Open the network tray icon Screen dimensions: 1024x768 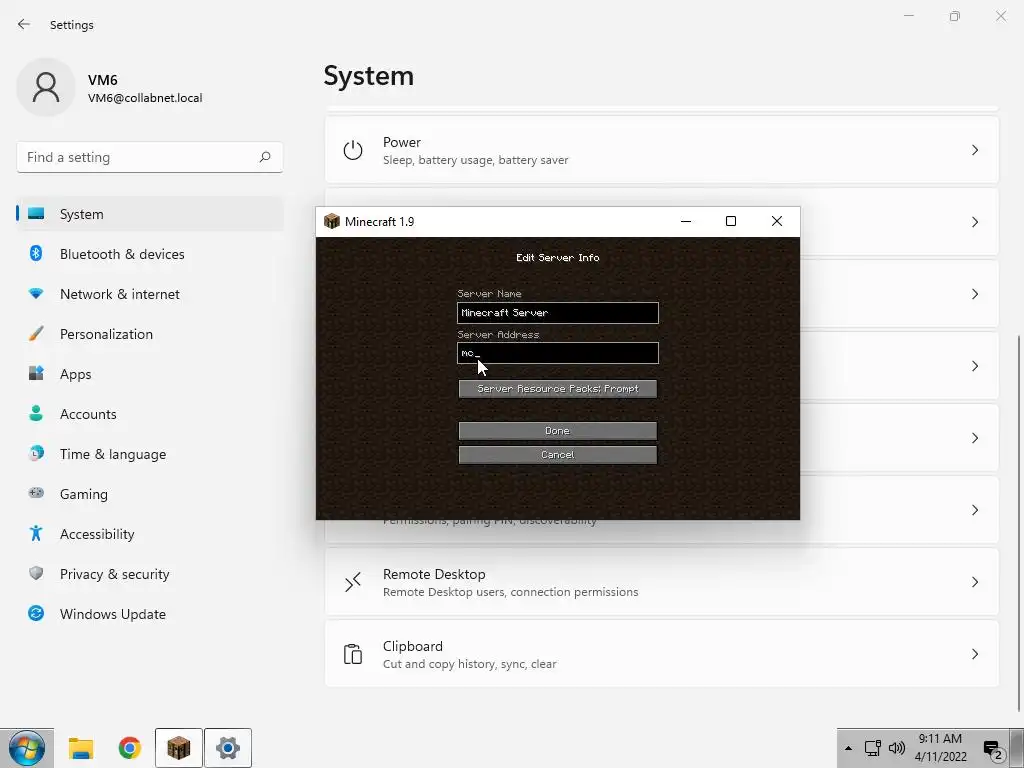click(x=872, y=748)
